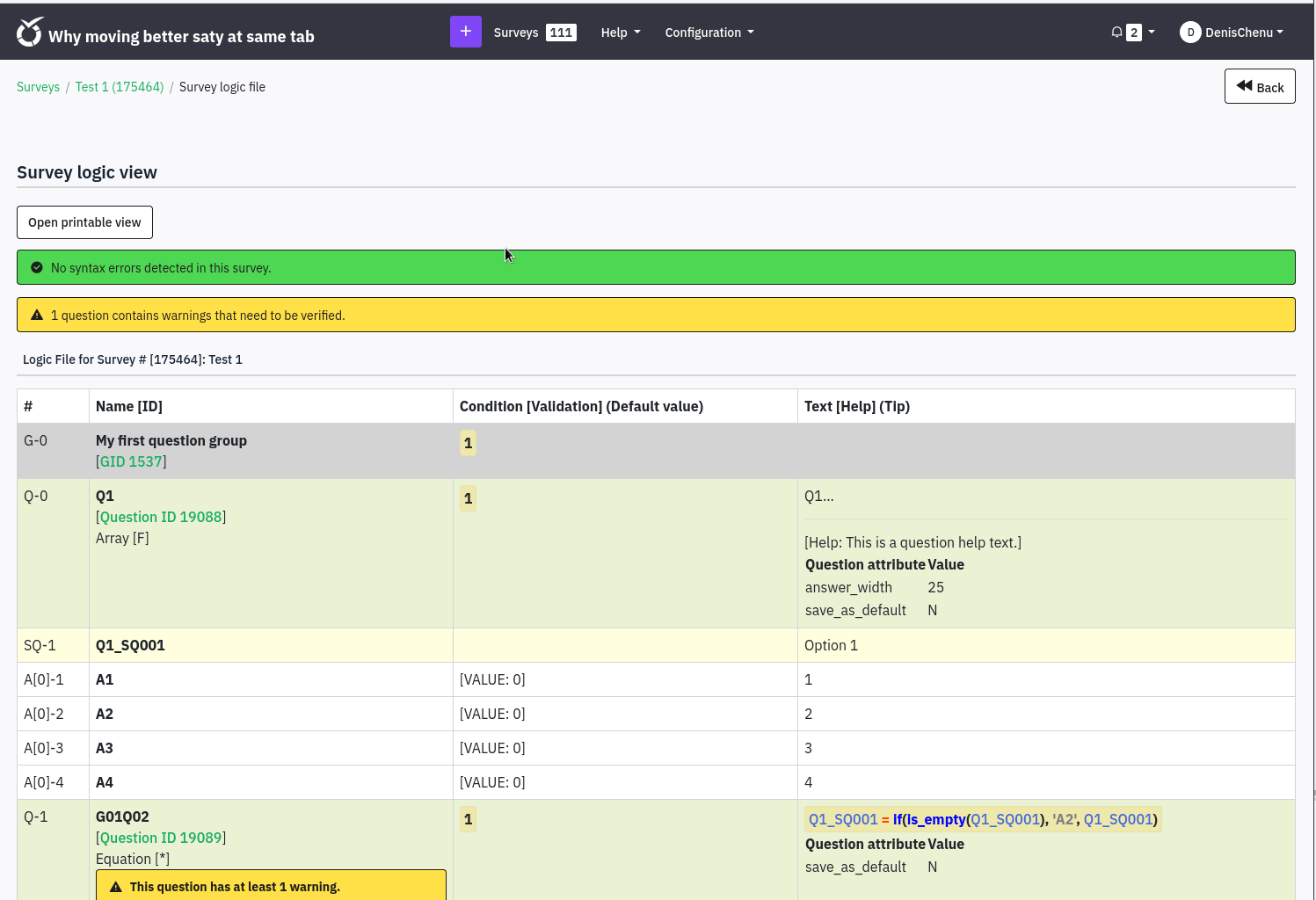Click the warning triangle in yellow banner

pyautogui.click(x=37, y=316)
